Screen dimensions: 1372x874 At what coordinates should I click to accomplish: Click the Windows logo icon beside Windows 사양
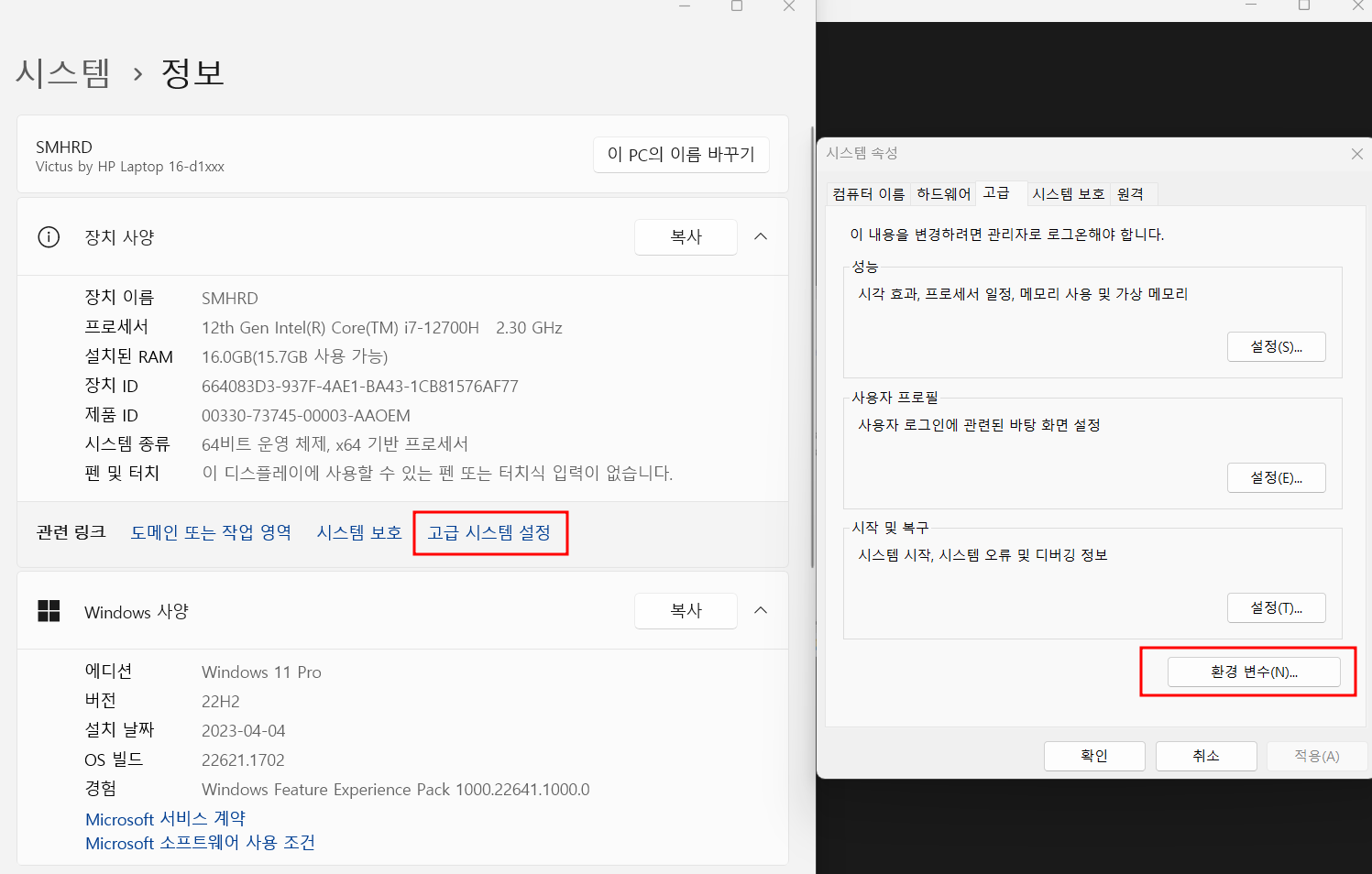[49, 611]
